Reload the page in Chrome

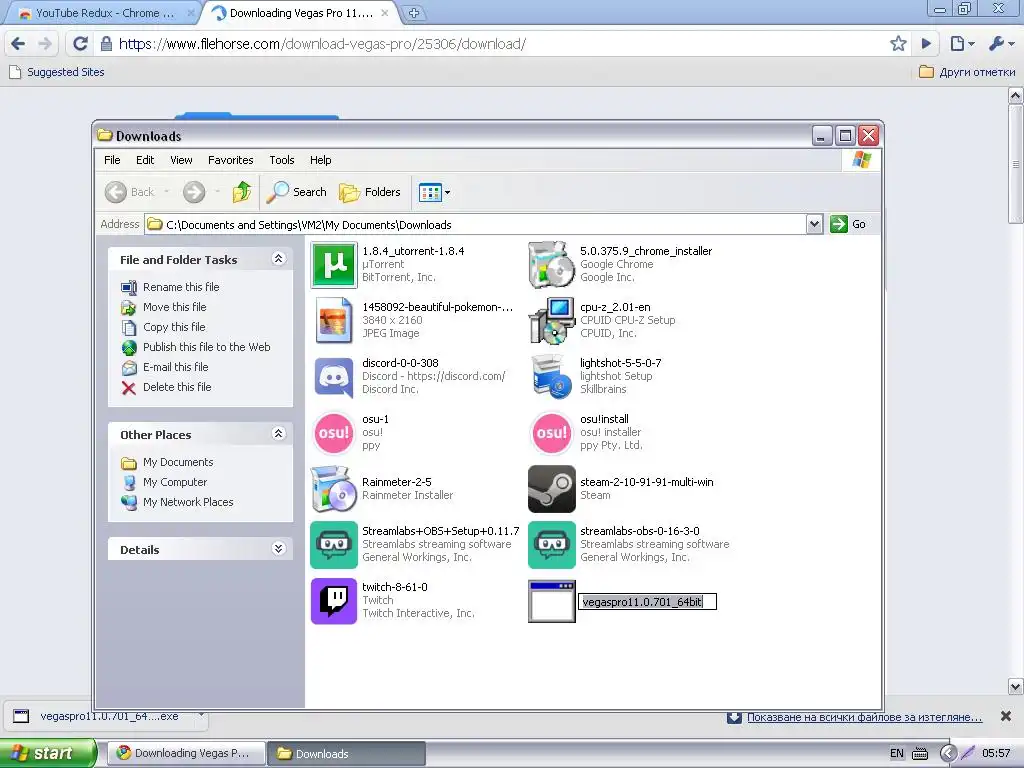[x=80, y=44]
